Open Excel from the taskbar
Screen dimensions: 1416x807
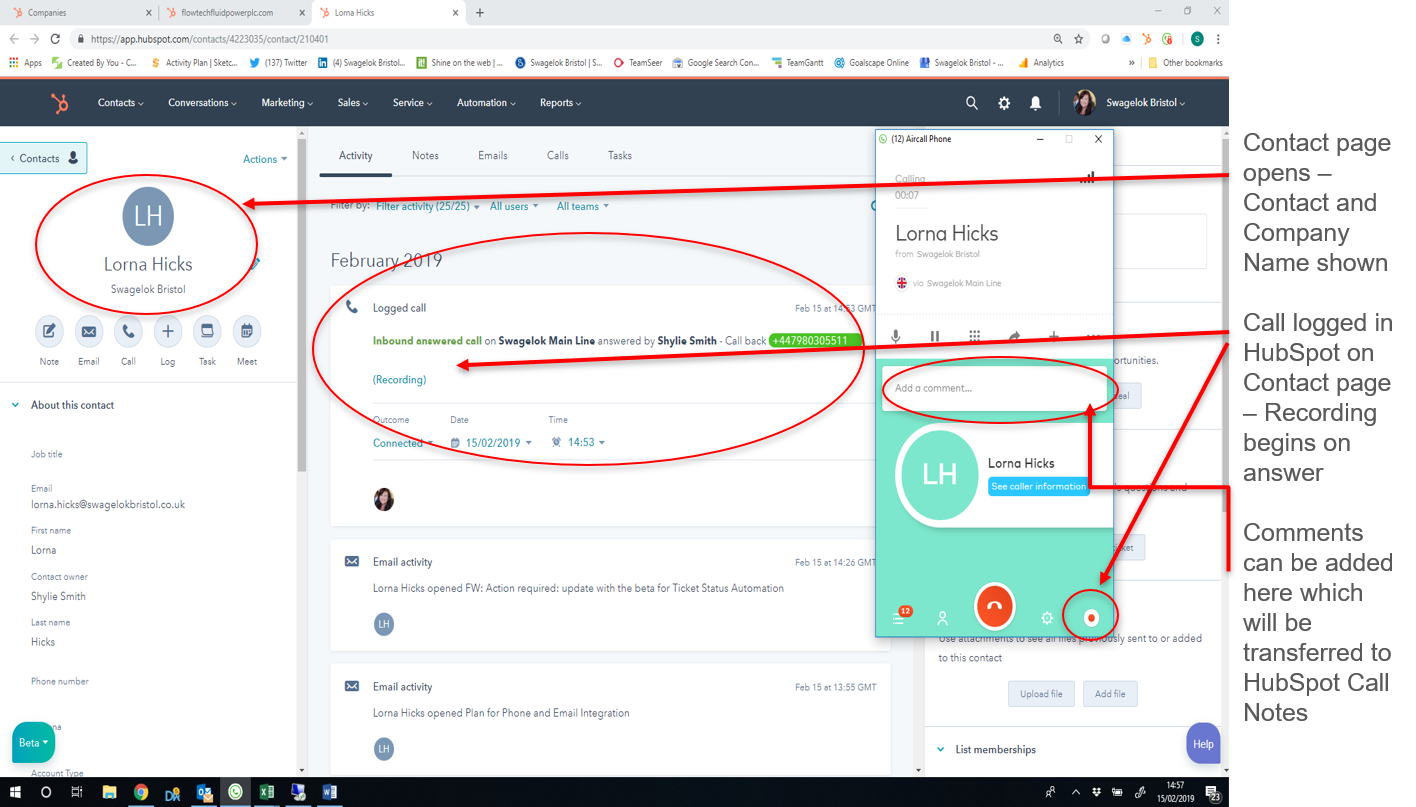point(267,793)
